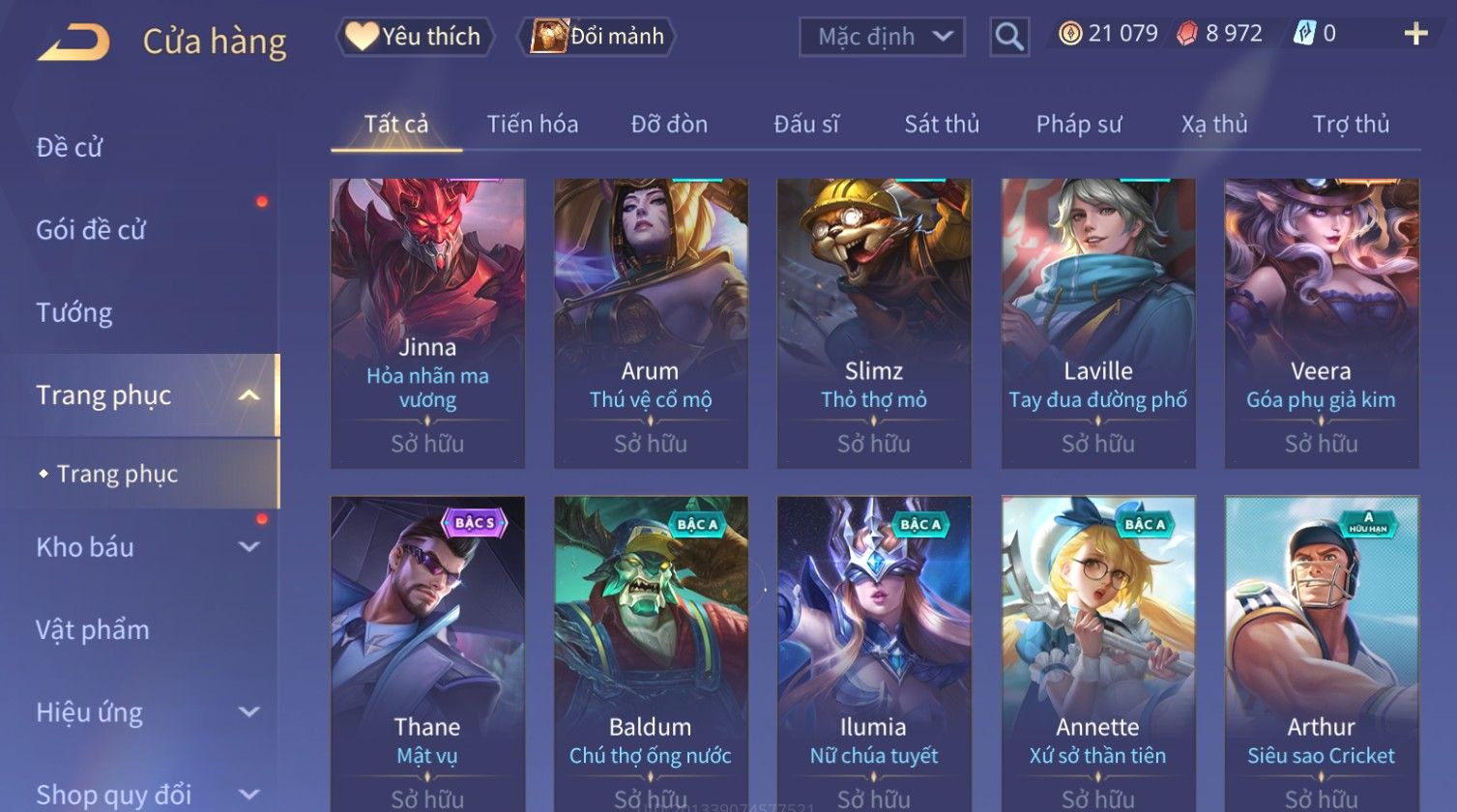
Task: Expand the Hiệu ứng sidebar section
Action: tap(248, 712)
